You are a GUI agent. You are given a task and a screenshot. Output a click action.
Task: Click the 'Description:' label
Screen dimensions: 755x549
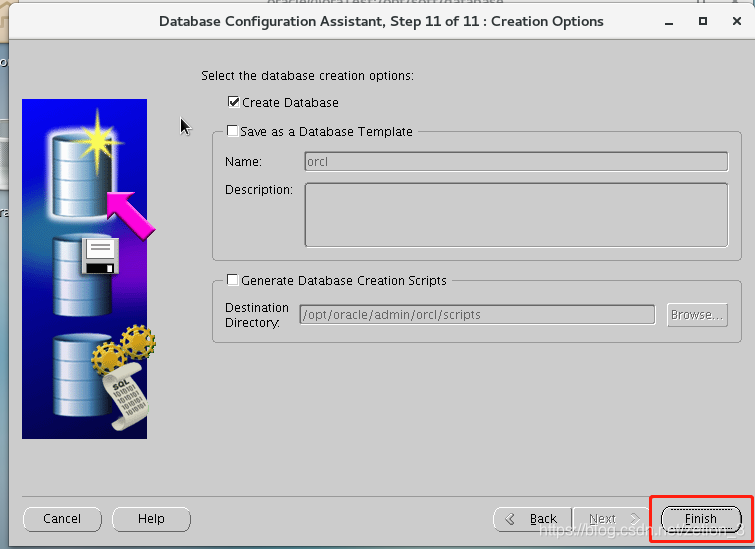point(259,190)
